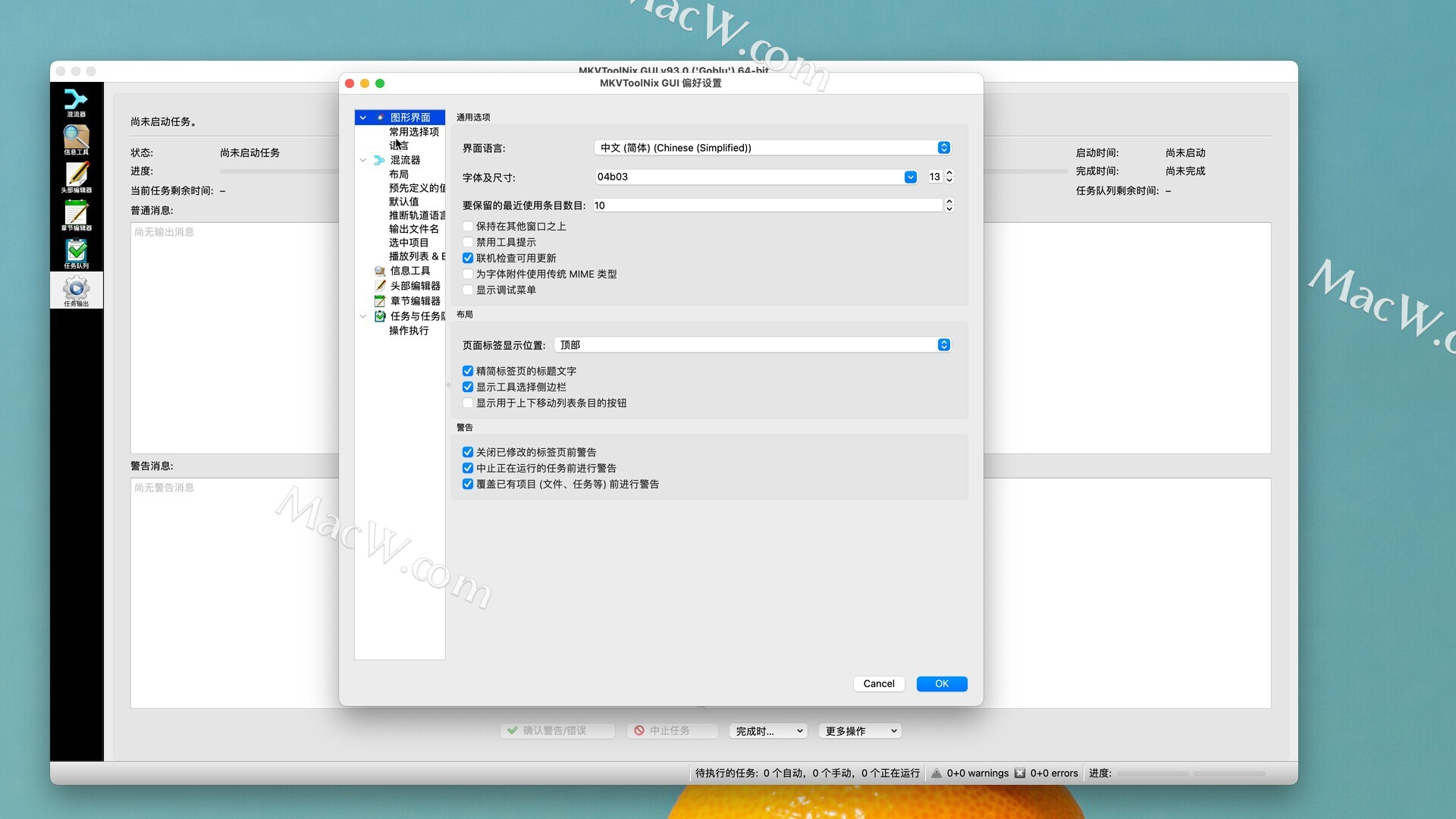
Task: Select 推断轨道语言 in preferences tree
Action: (416, 215)
